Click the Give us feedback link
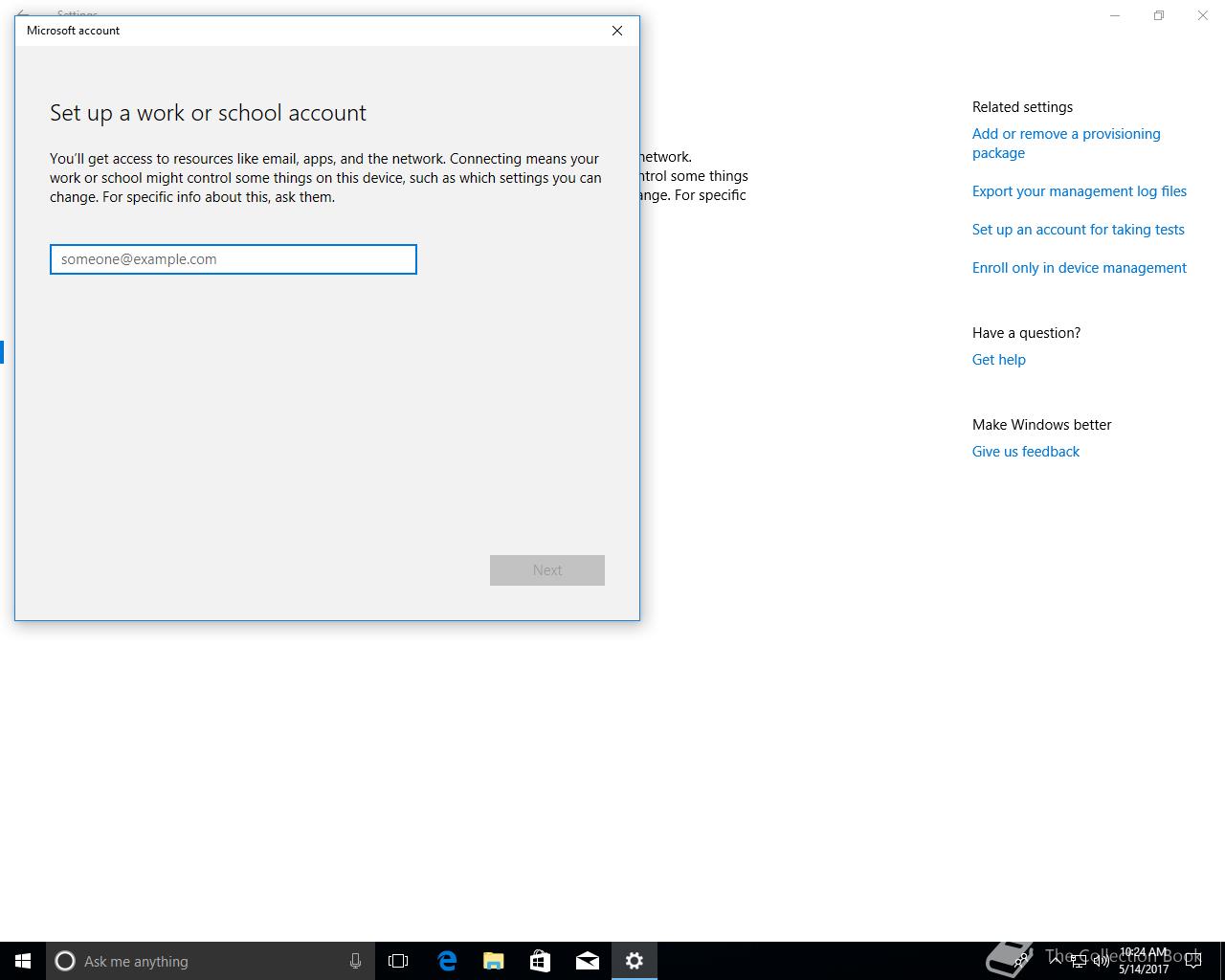 1026,452
